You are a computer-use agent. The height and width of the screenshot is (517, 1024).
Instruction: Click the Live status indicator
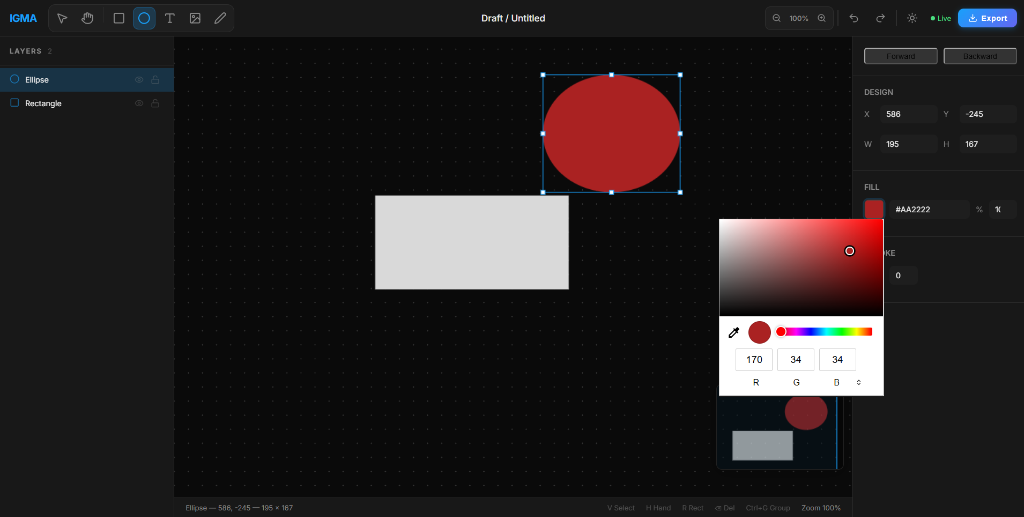click(x=941, y=18)
